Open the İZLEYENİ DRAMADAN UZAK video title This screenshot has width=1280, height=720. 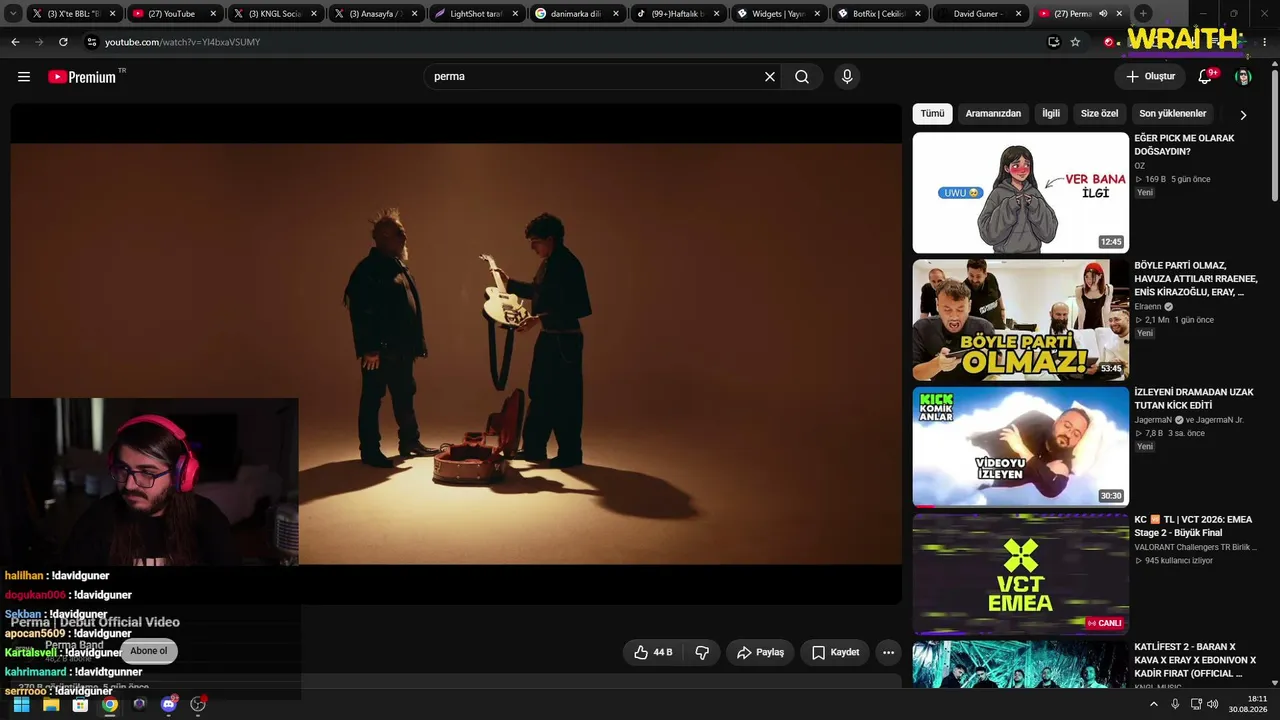tap(1194, 399)
